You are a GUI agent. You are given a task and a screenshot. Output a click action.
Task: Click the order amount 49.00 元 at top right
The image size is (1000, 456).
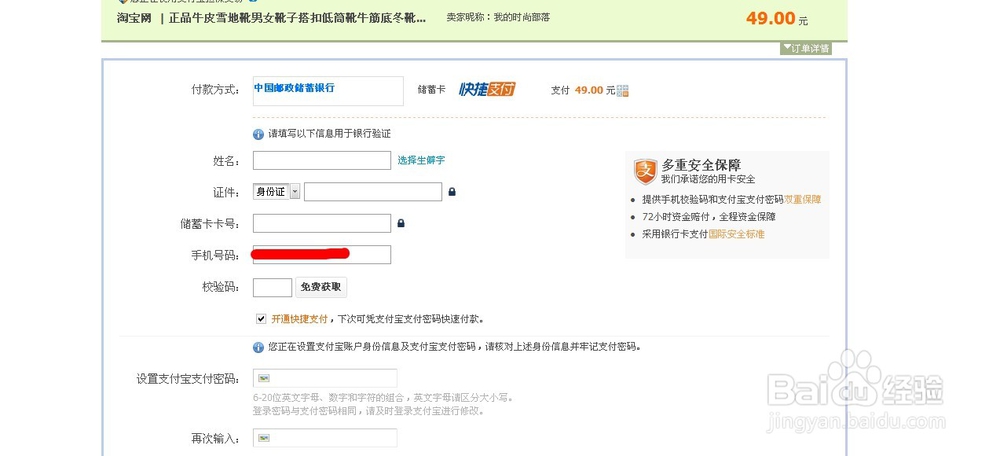click(777, 18)
